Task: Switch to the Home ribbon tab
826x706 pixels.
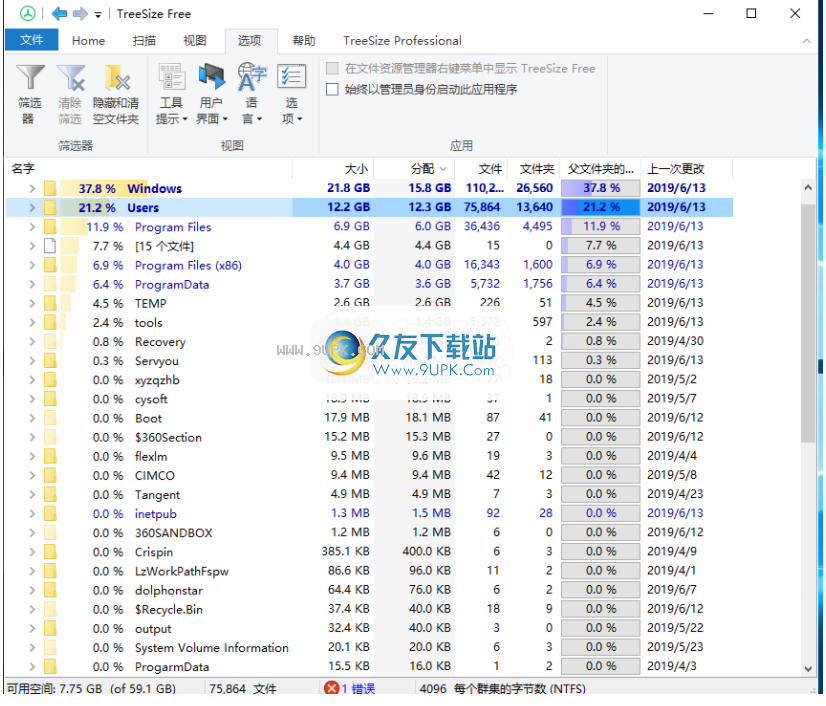Action: tap(88, 41)
